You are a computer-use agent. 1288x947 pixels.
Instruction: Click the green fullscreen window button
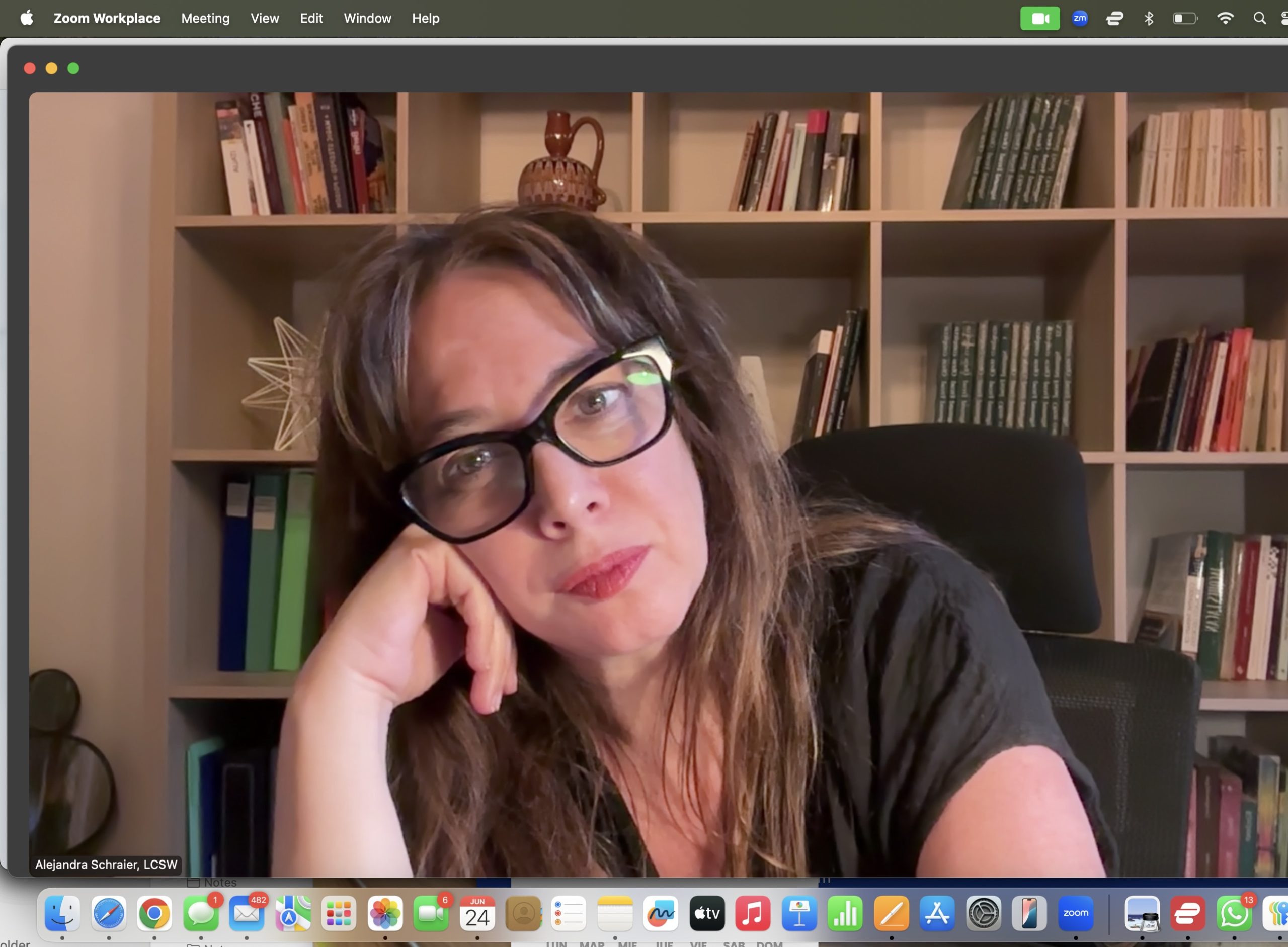click(73, 69)
